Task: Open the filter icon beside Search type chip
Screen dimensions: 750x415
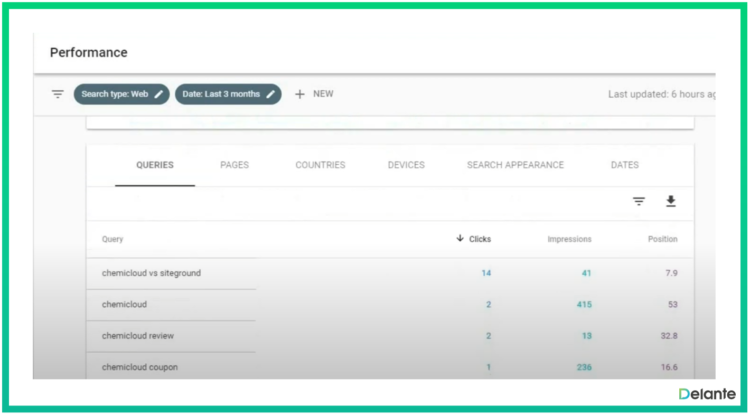Action: pyautogui.click(x=57, y=94)
